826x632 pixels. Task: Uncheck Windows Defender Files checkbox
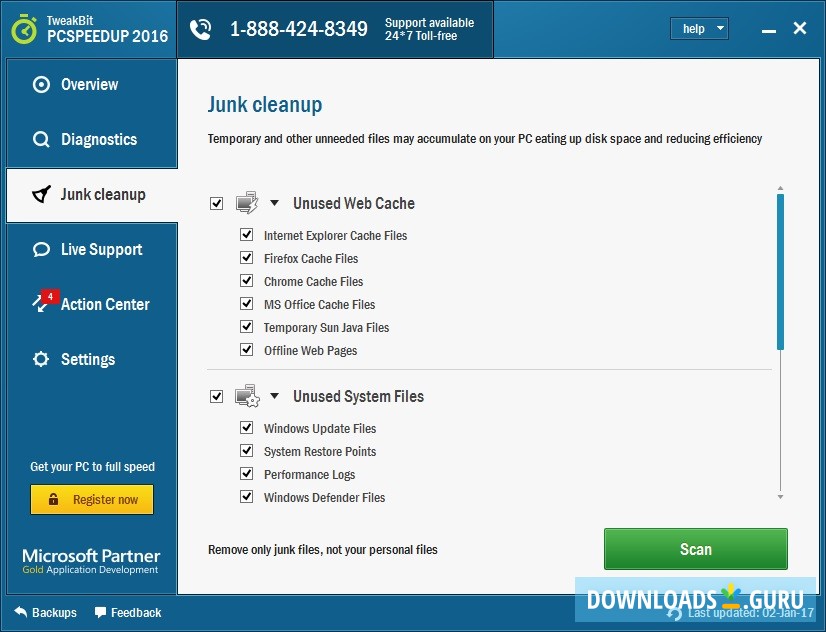(x=247, y=497)
